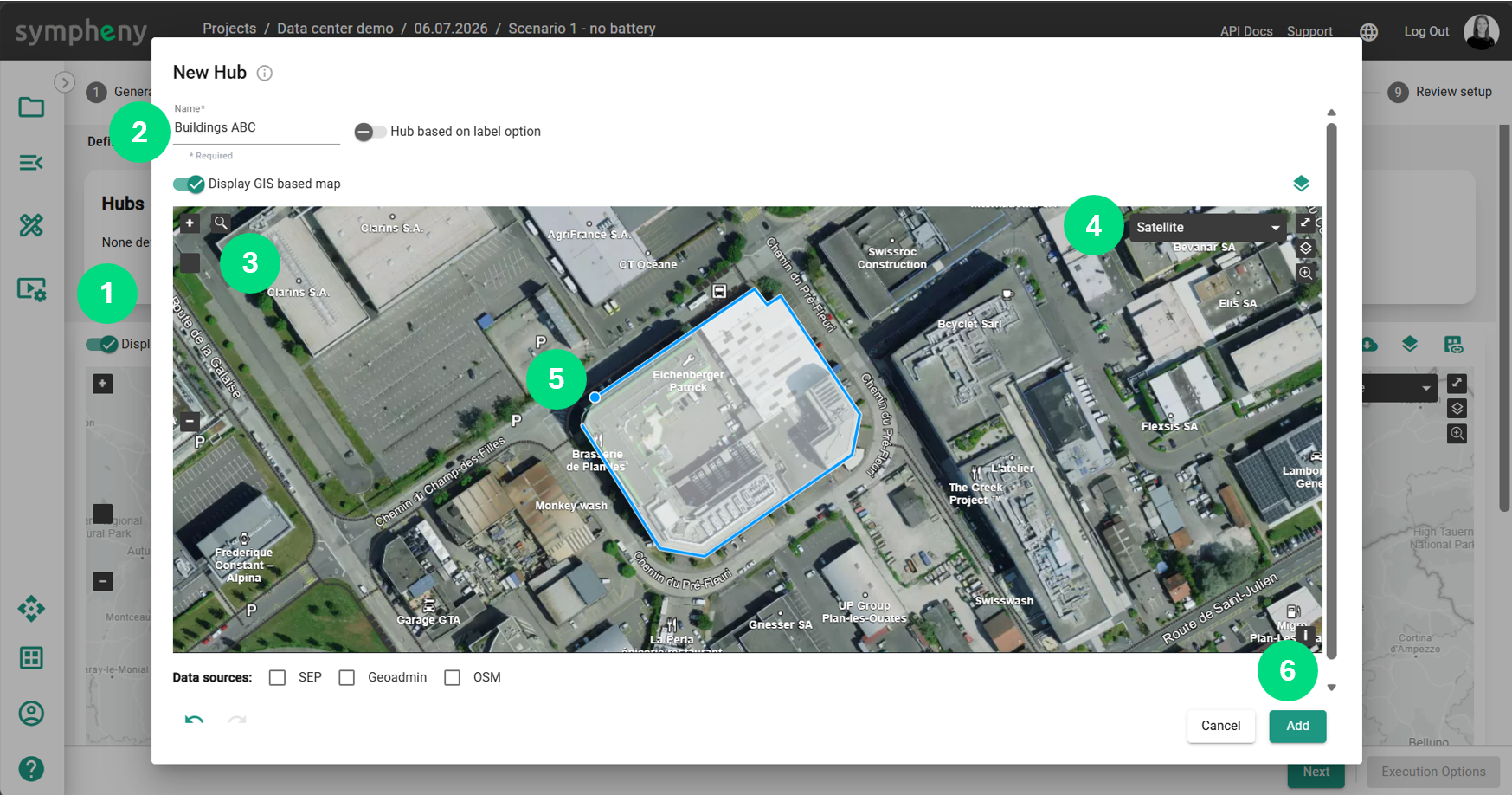Click the building link icon in background page
The width and height of the screenshot is (1512, 795).
[1454, 345]
